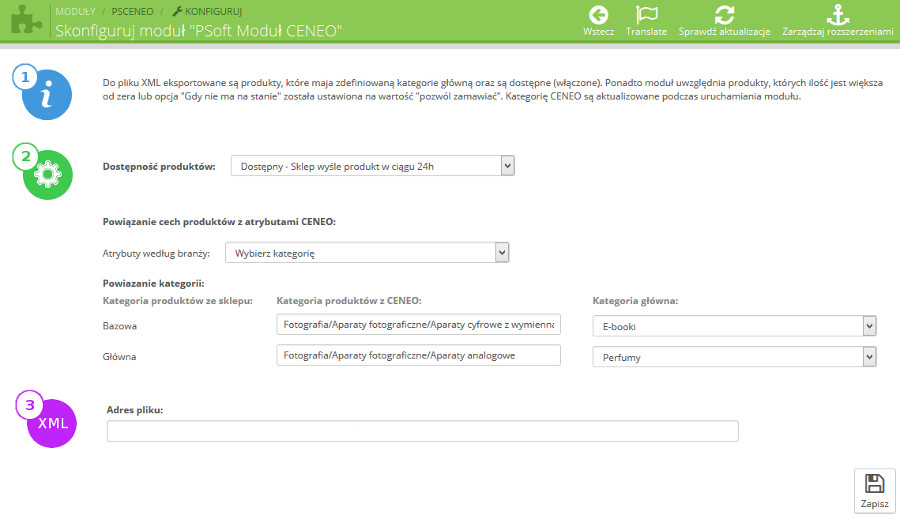Click the Główna shop category label
900x526 pixels.
119,357
